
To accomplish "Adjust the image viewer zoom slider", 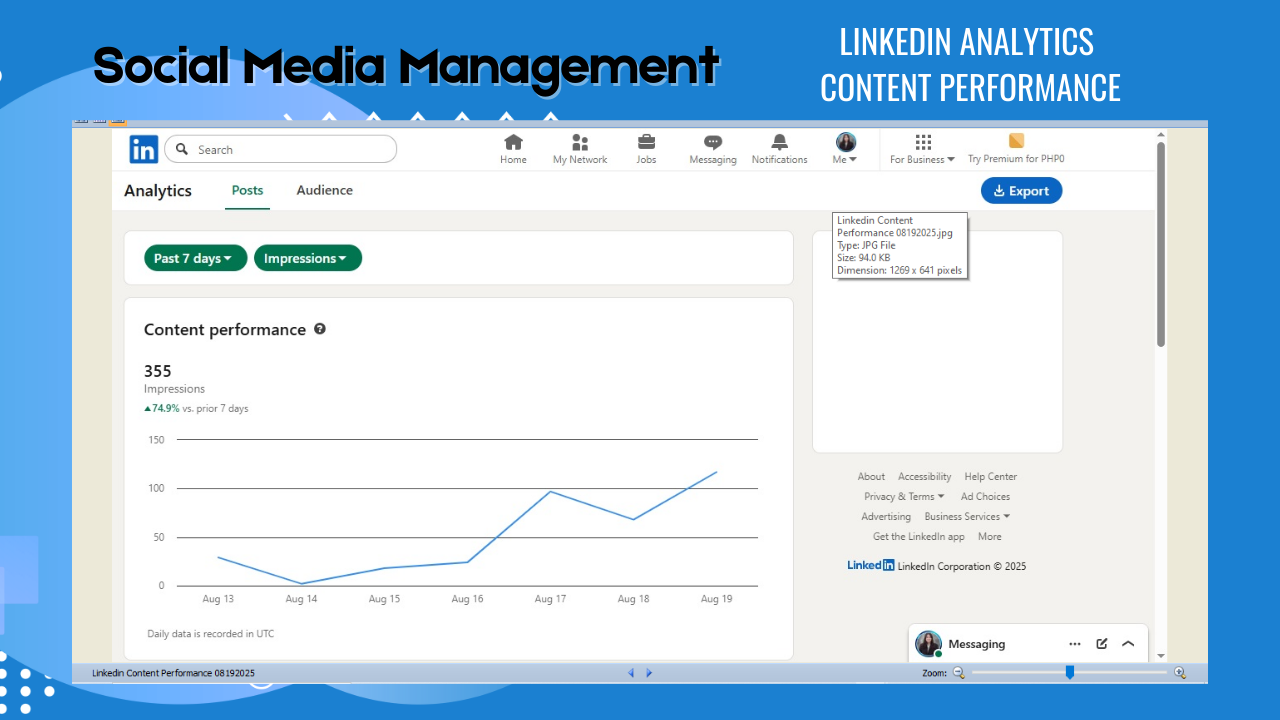I will [1069, 673].
